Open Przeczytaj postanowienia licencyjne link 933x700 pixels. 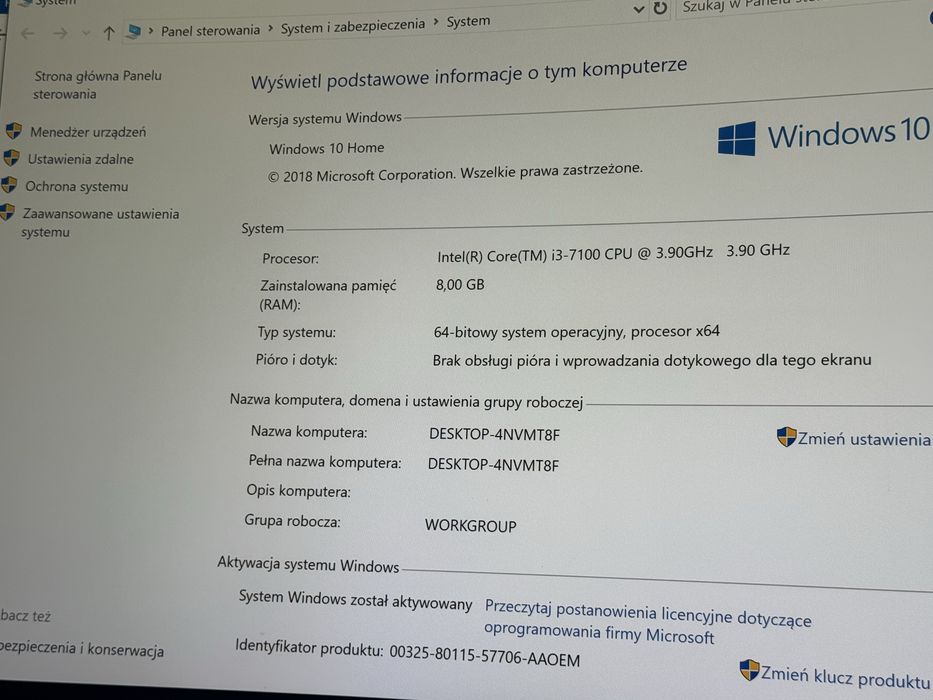(647, 623)
